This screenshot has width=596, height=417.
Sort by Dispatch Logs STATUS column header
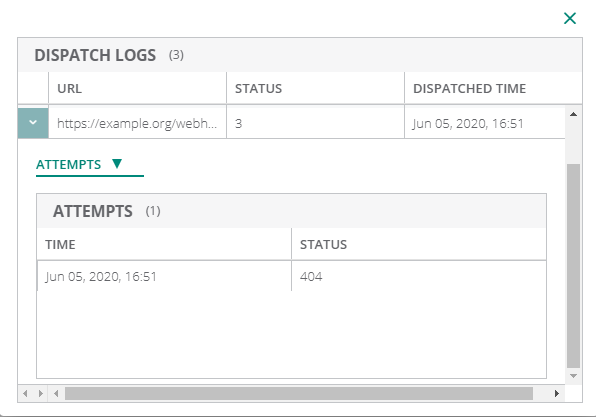tap(315, 88)
